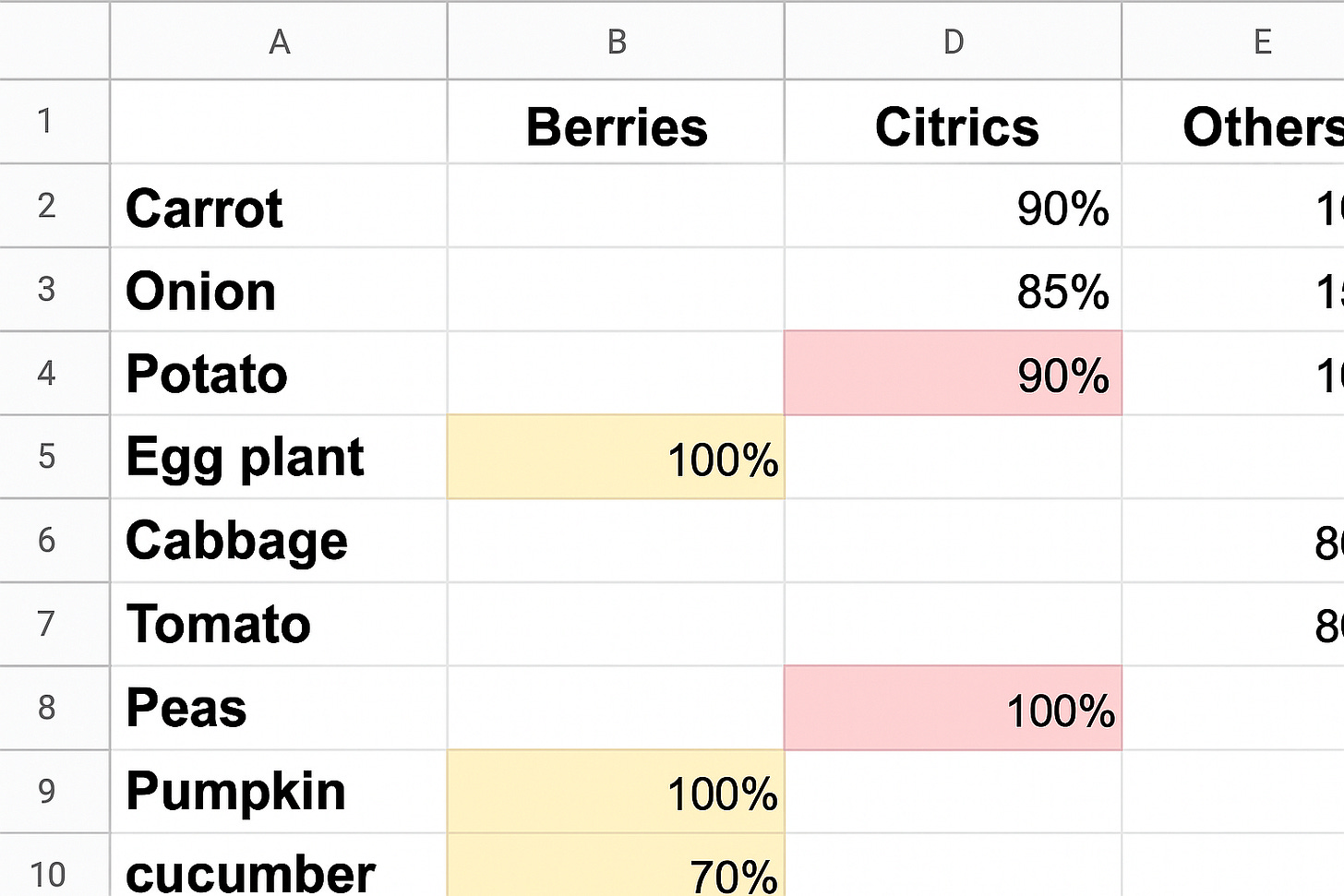Click row number 5
This screenshot has width=1344, height=896.
click(x=54, y=457)
